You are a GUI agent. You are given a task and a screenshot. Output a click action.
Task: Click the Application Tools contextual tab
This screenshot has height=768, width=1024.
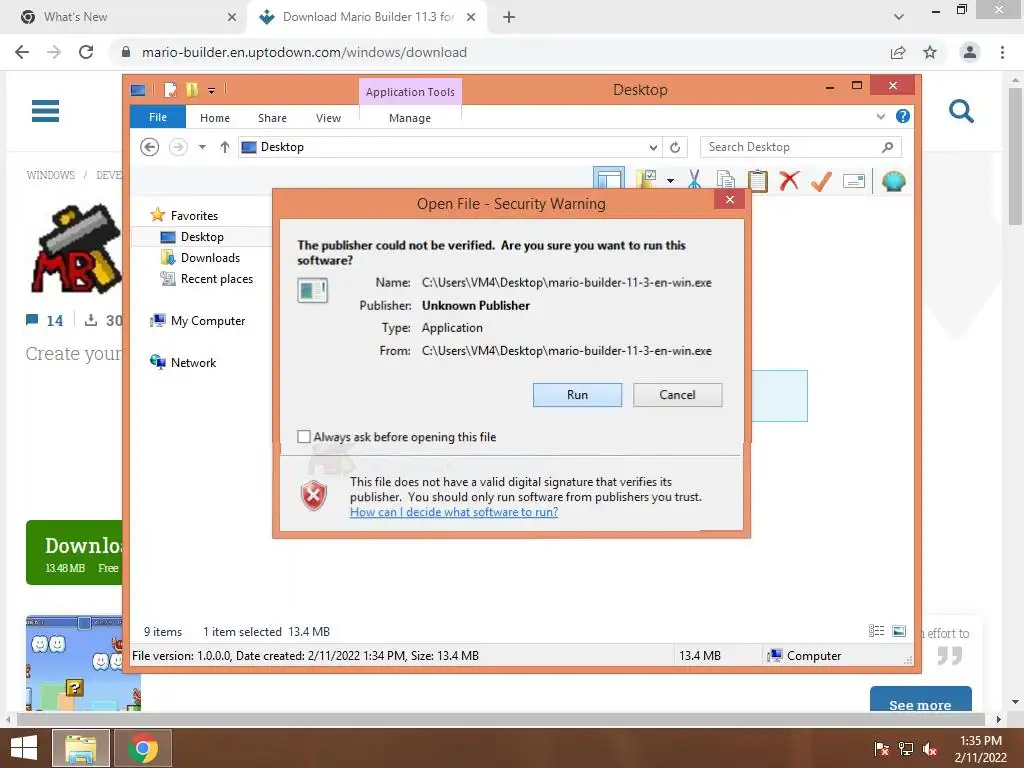tap(410, 92)
